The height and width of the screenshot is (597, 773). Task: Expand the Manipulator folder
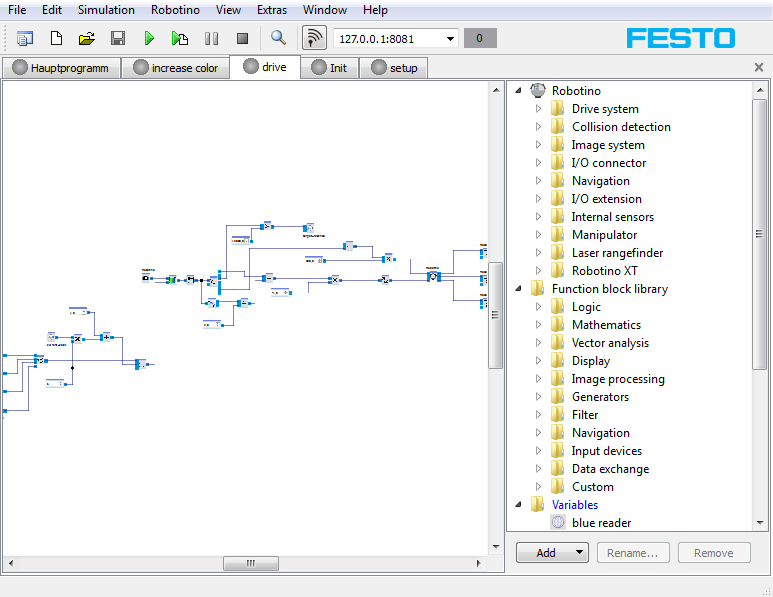538,235
